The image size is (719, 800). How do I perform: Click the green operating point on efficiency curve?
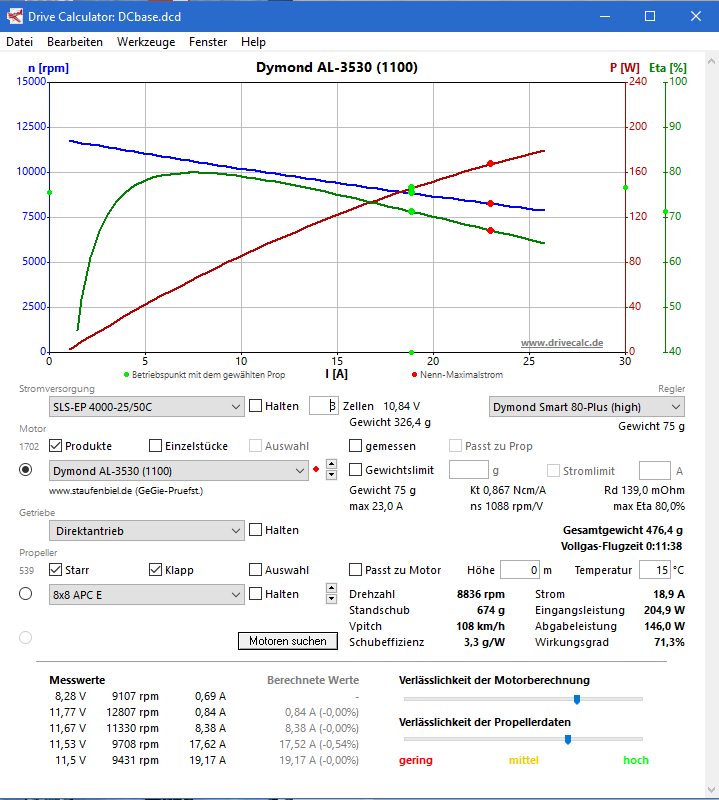(411, 212)
